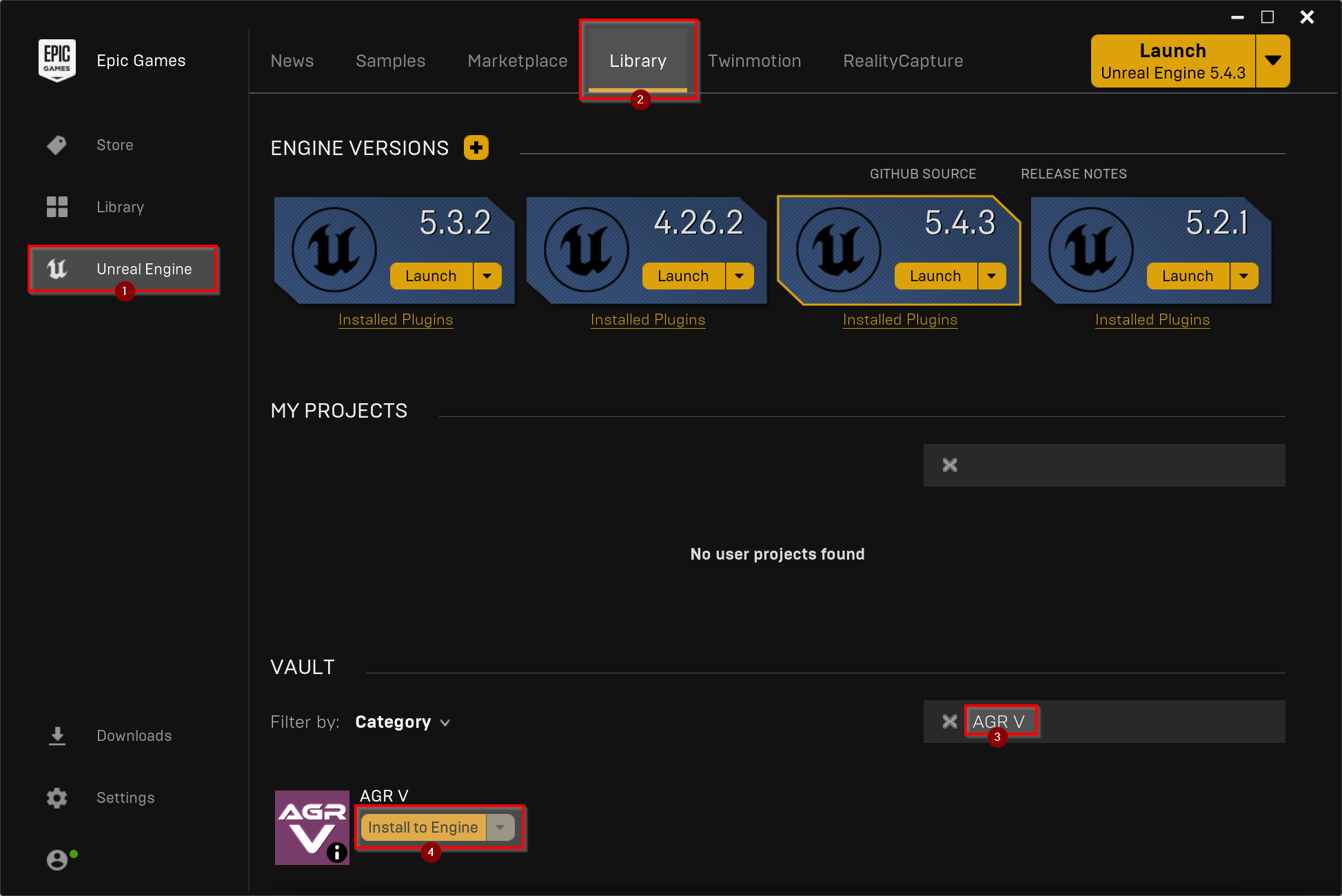This screenshot has width=1342, height=896.
Task: Expand main Launch Unreal Engine dropdown arrow
Action: click(1273, 61)
